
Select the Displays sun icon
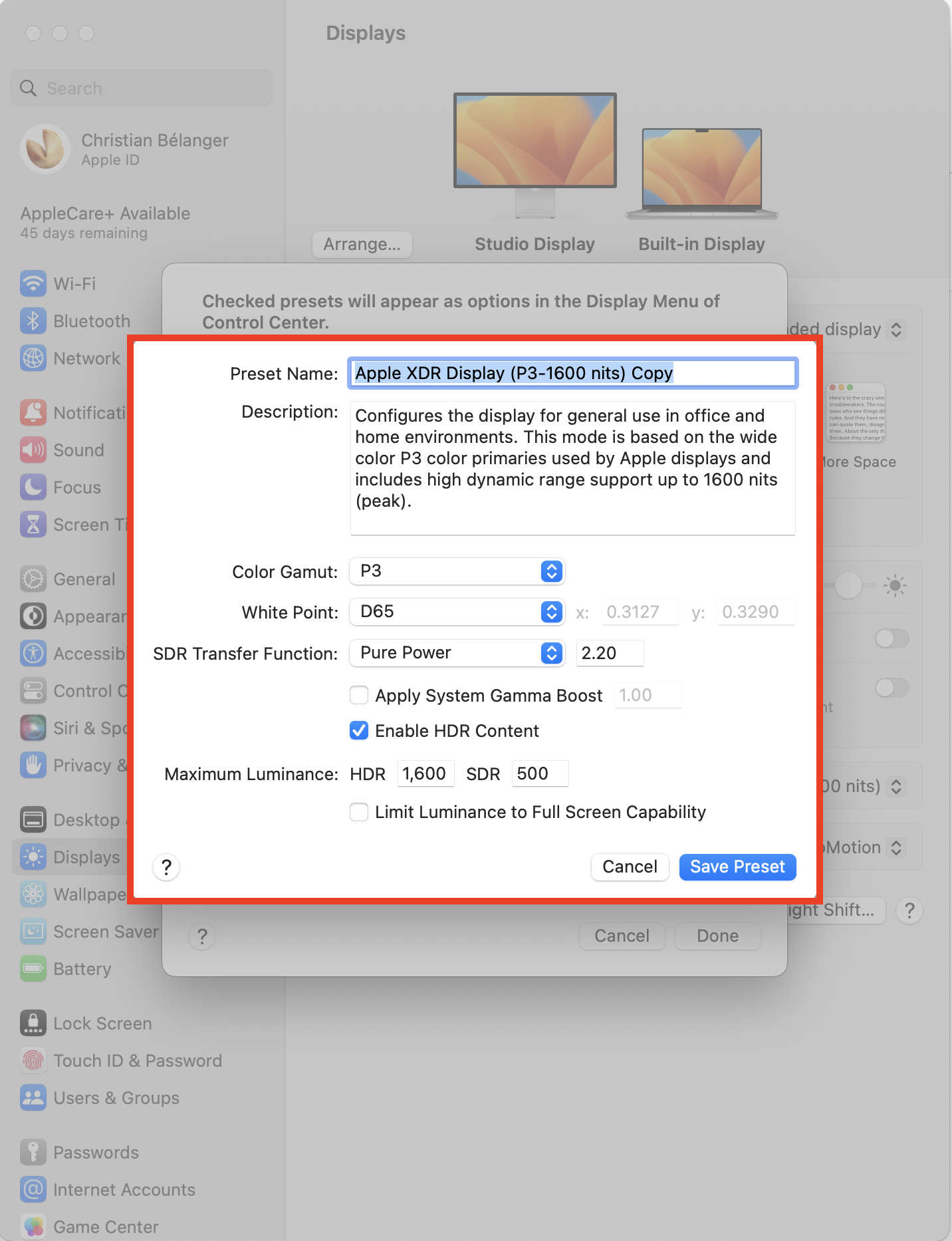(33, 857)
